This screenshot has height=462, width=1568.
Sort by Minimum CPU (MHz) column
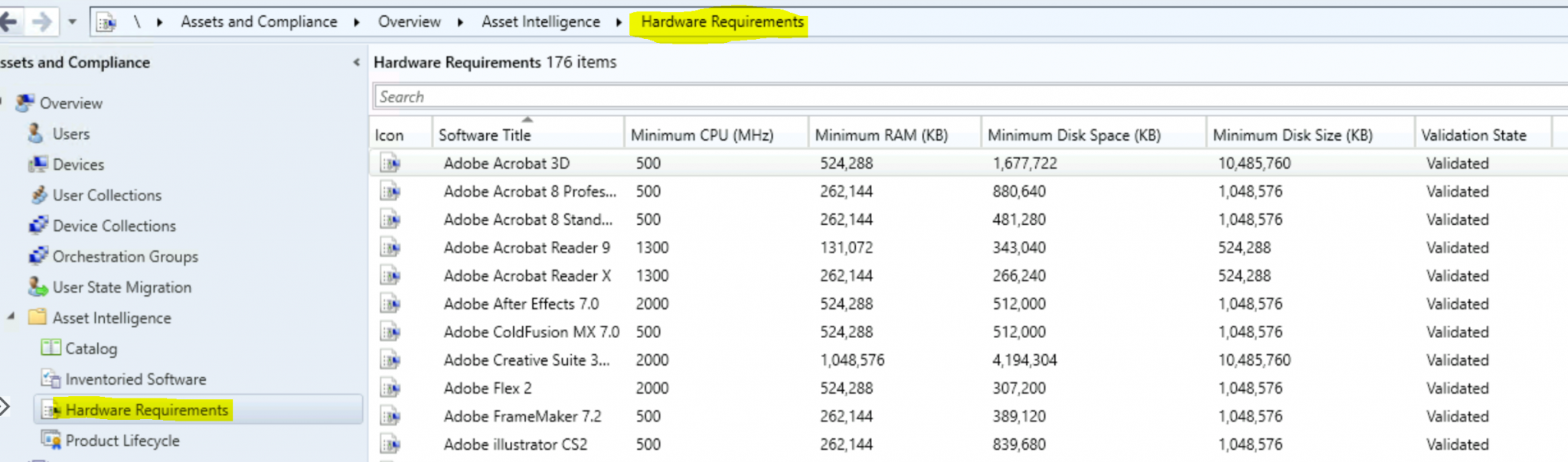pos(716,135)
